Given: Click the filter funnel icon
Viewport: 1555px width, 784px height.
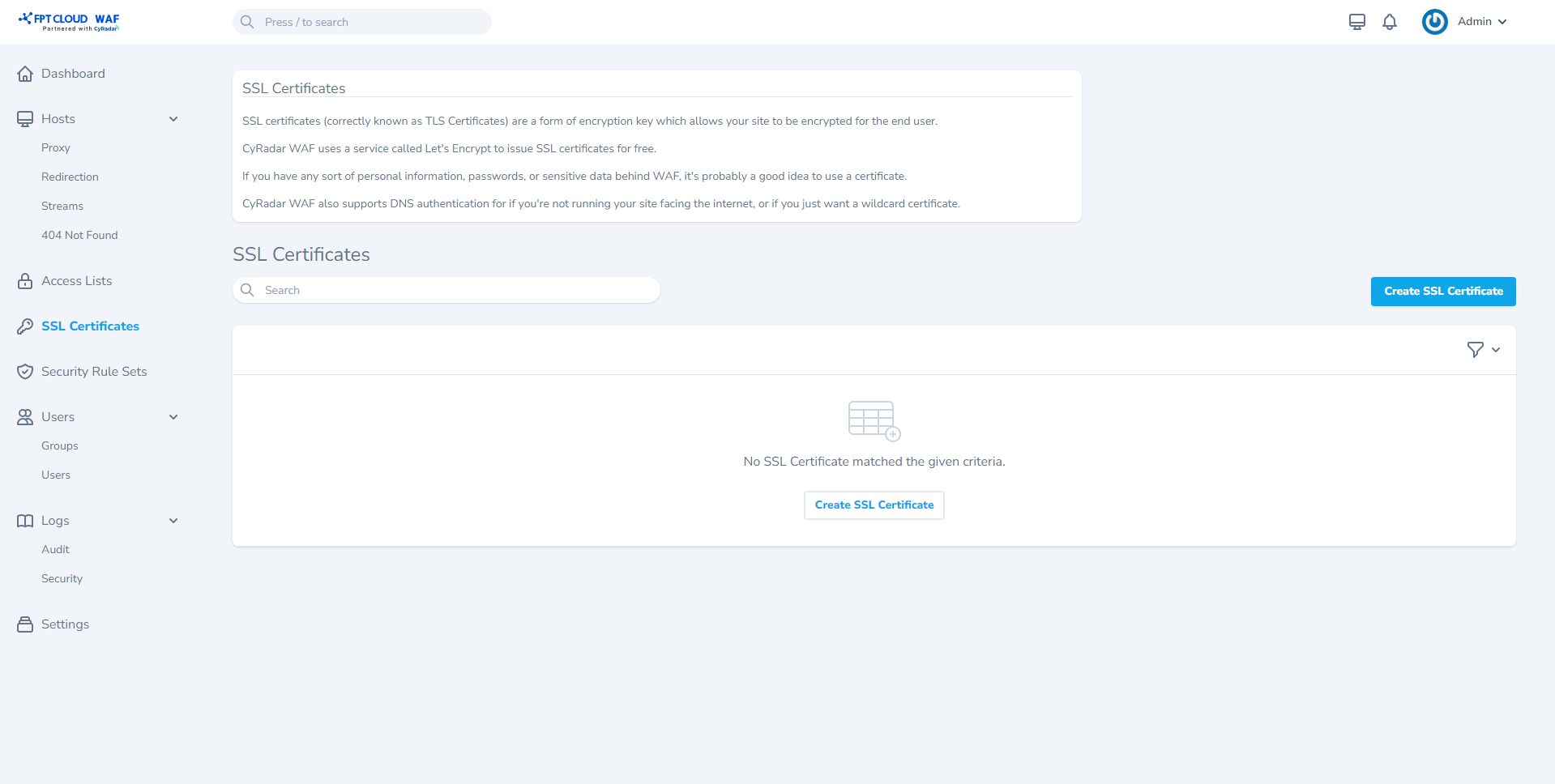Looking at the screenshot, I should click(1476, 350).
